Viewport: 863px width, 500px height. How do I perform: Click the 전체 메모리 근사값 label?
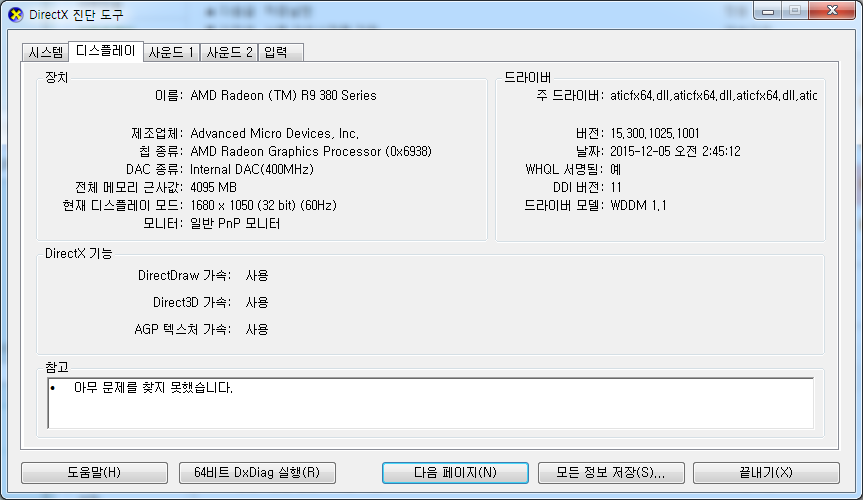[129, 187]
